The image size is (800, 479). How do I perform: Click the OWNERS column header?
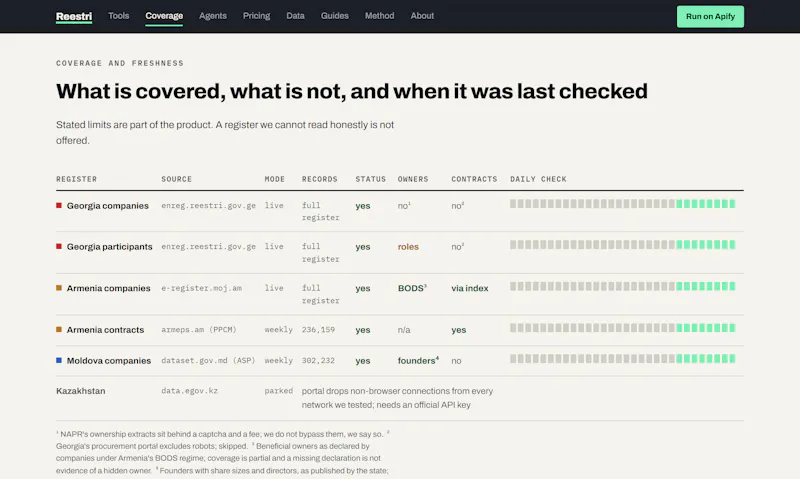(x=413, y=179)
